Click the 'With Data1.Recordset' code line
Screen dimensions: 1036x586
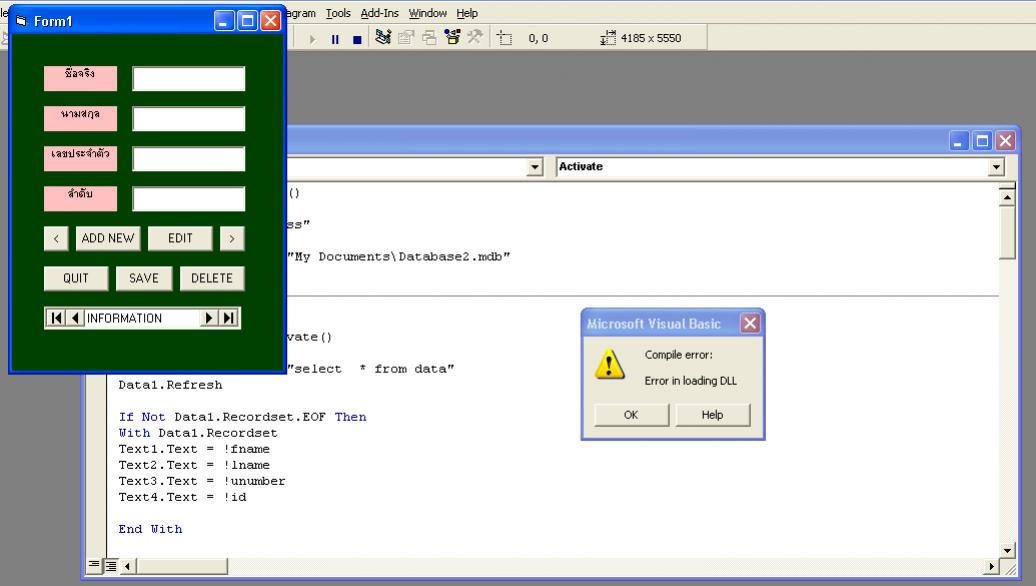click(x=198, y=433)
